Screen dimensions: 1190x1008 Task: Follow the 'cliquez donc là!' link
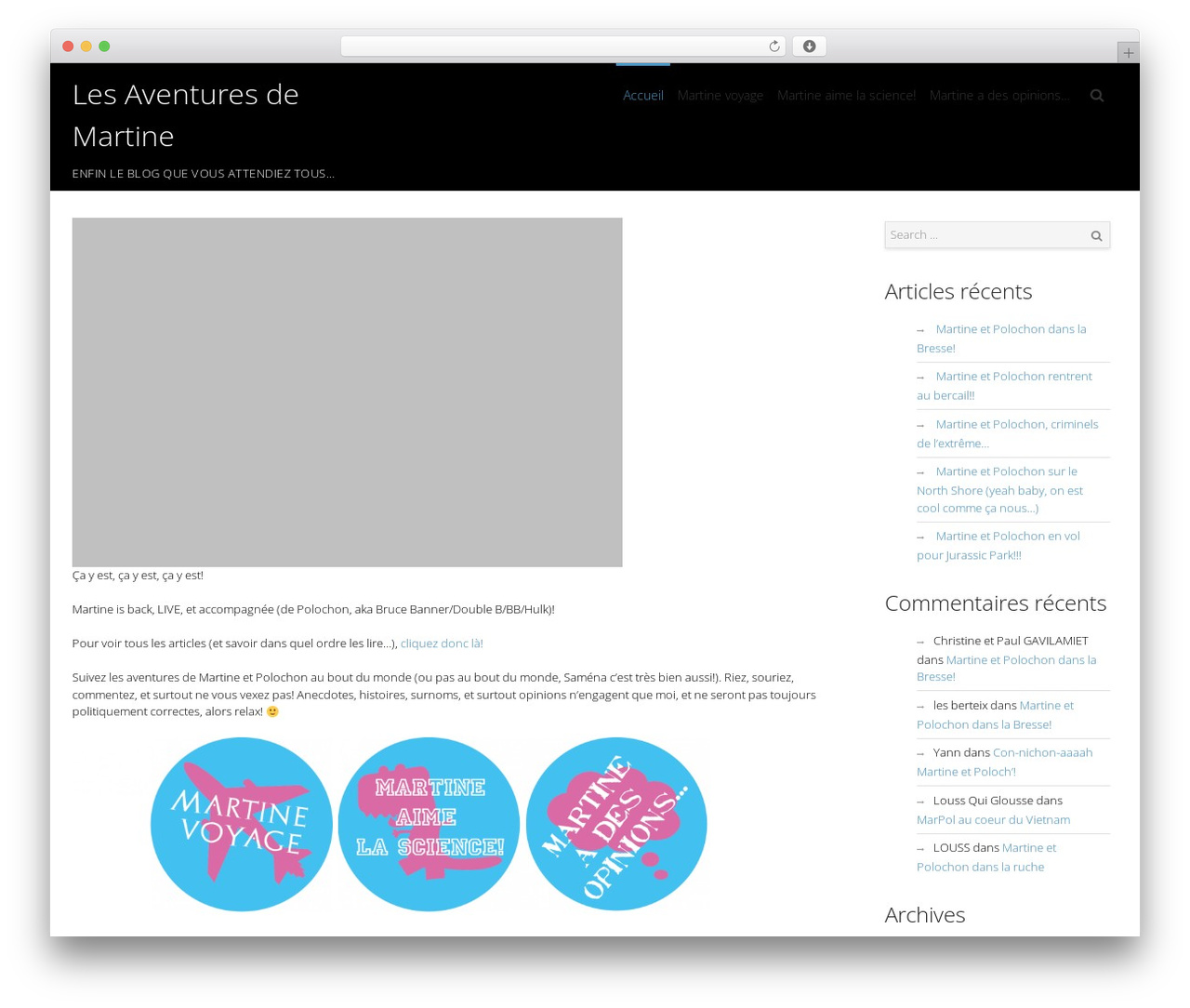click(442, 643)
